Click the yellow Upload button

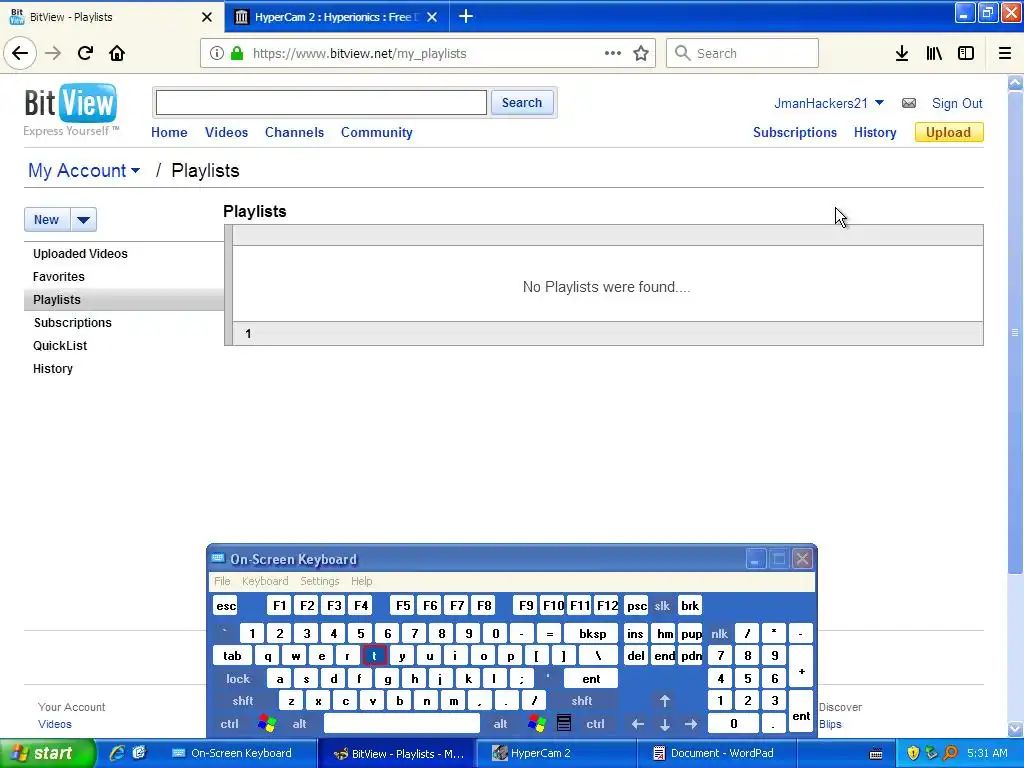pos(948,132)
